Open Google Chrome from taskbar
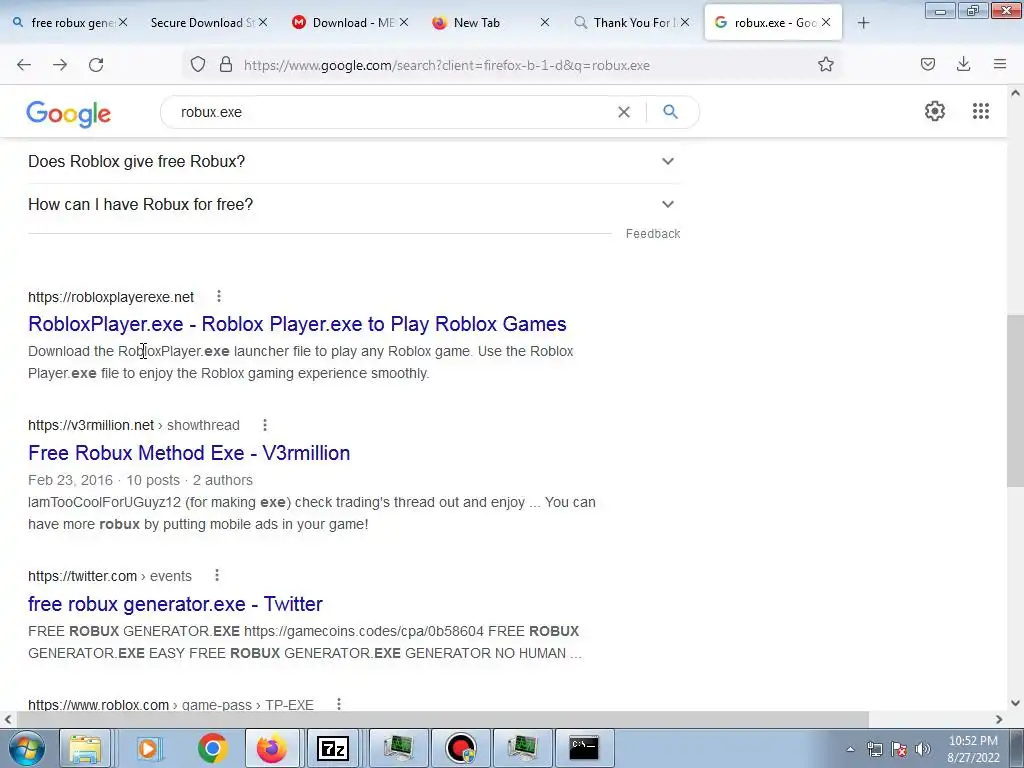 pos(212,748)
